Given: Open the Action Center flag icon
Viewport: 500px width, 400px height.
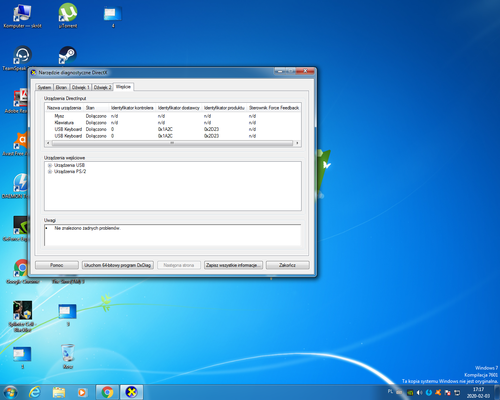Looking at the screenshot, I should pyautogui.click(x=448, y=393).
